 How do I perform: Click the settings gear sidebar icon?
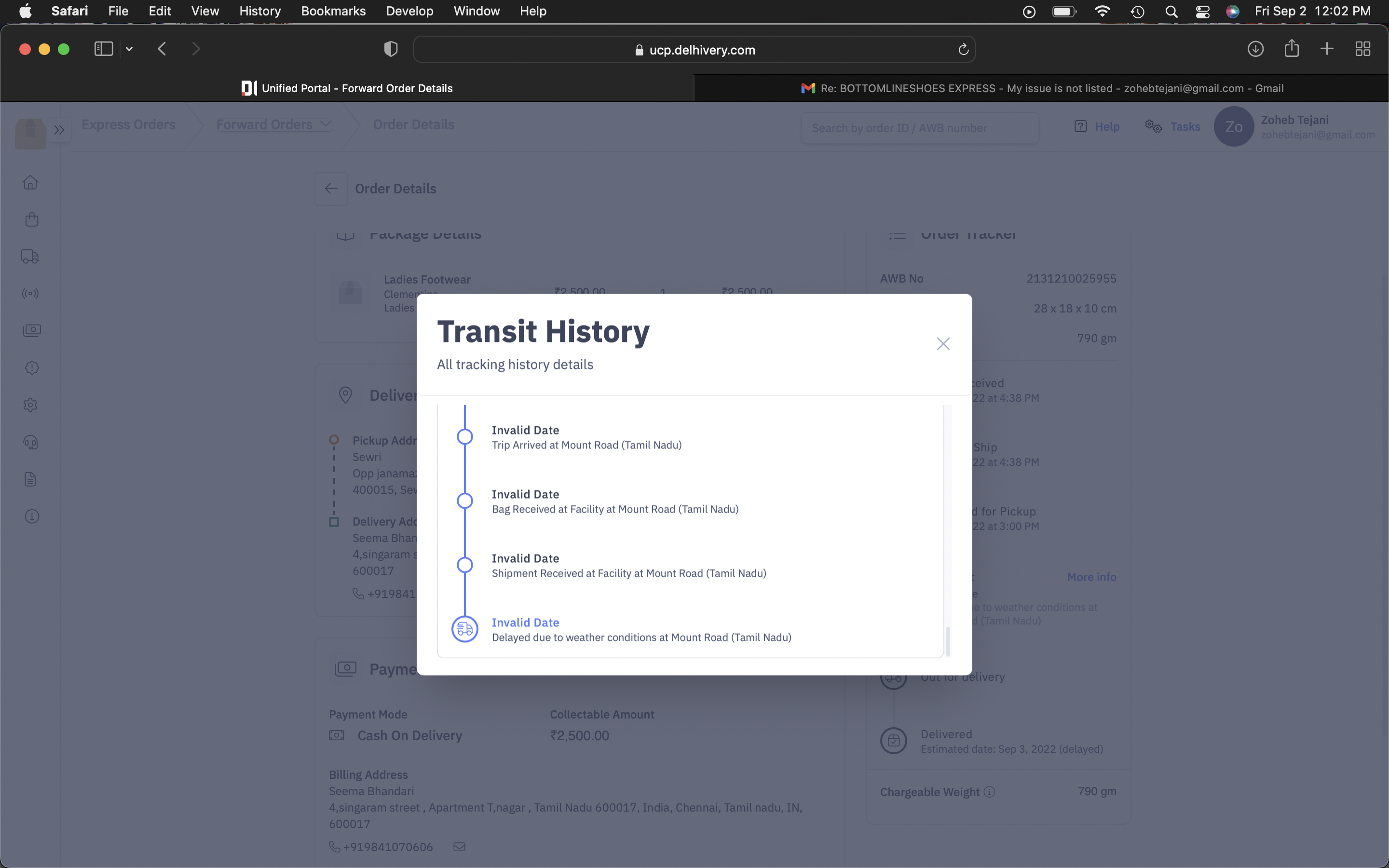(x=31, y=405)
